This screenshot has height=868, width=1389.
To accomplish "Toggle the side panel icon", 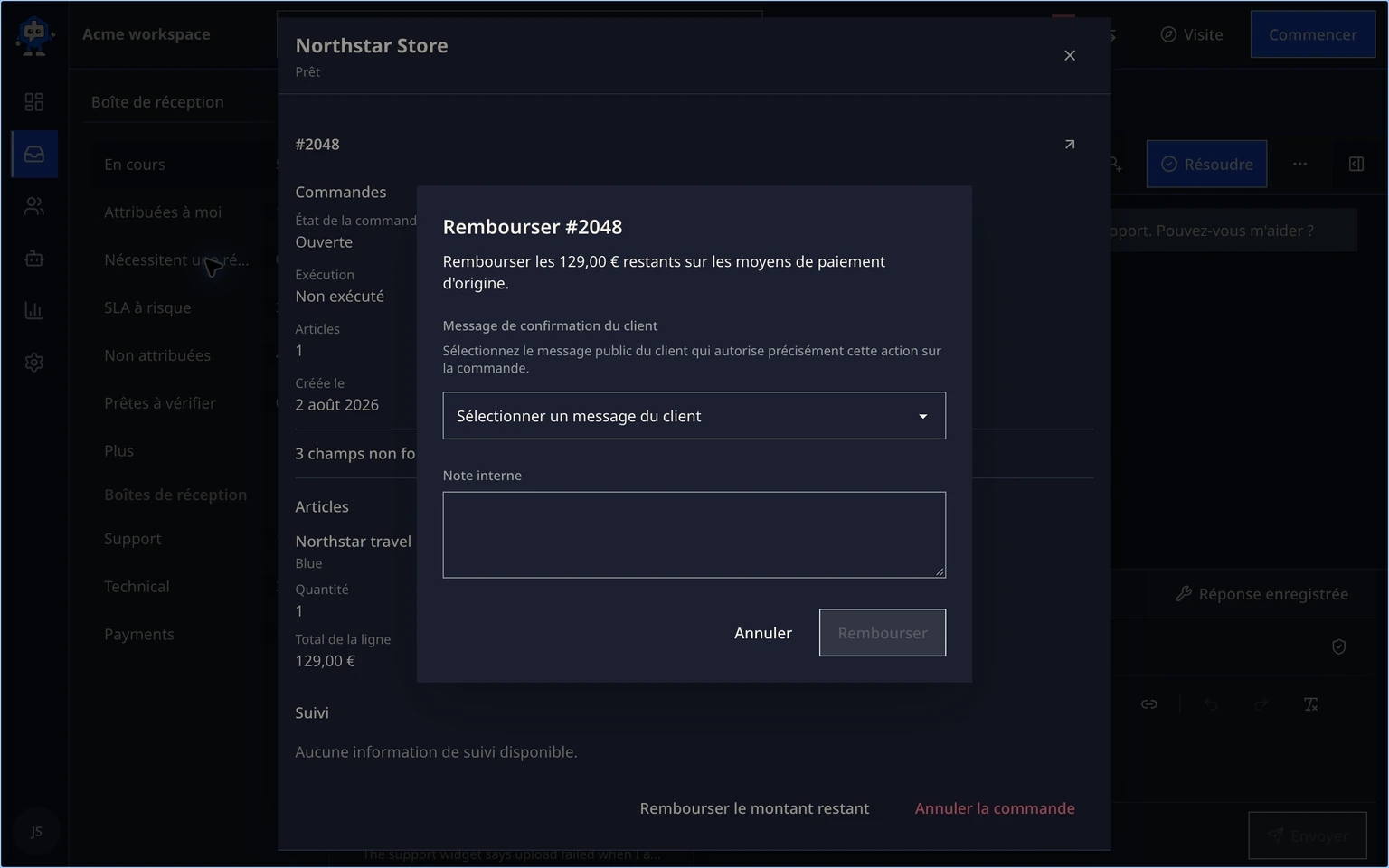I will click(x=1356, y=165).
